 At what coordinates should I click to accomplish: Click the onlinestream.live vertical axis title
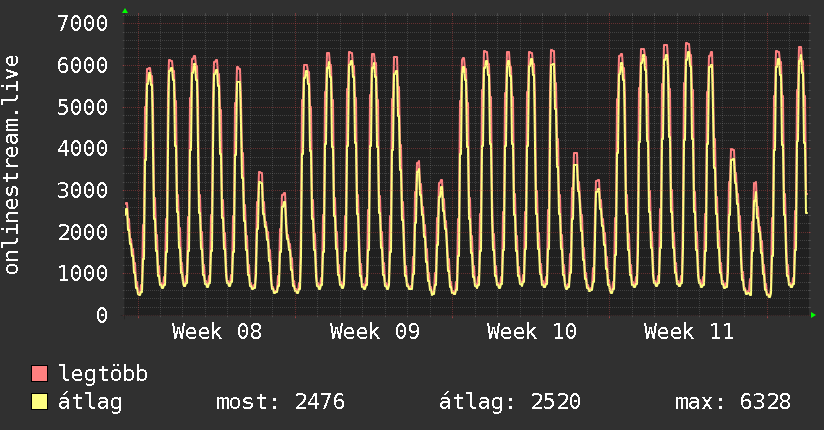tap(12, 165)
